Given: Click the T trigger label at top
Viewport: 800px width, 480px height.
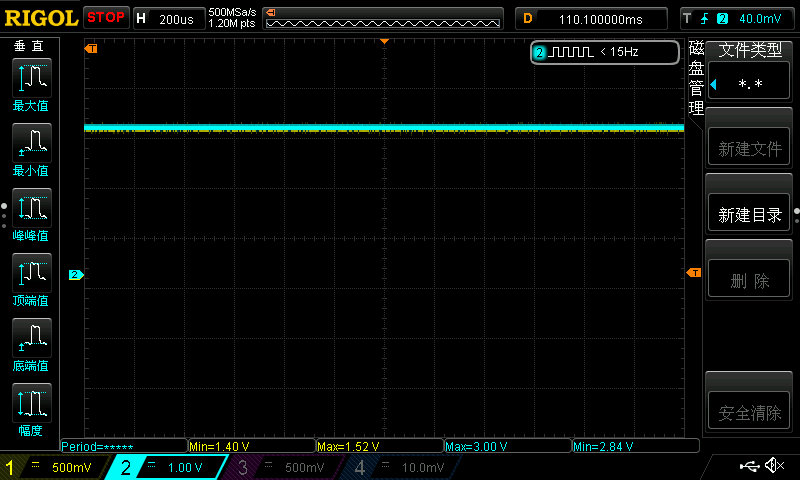Looking at the screenshot, I should click(x=687, y=19).
